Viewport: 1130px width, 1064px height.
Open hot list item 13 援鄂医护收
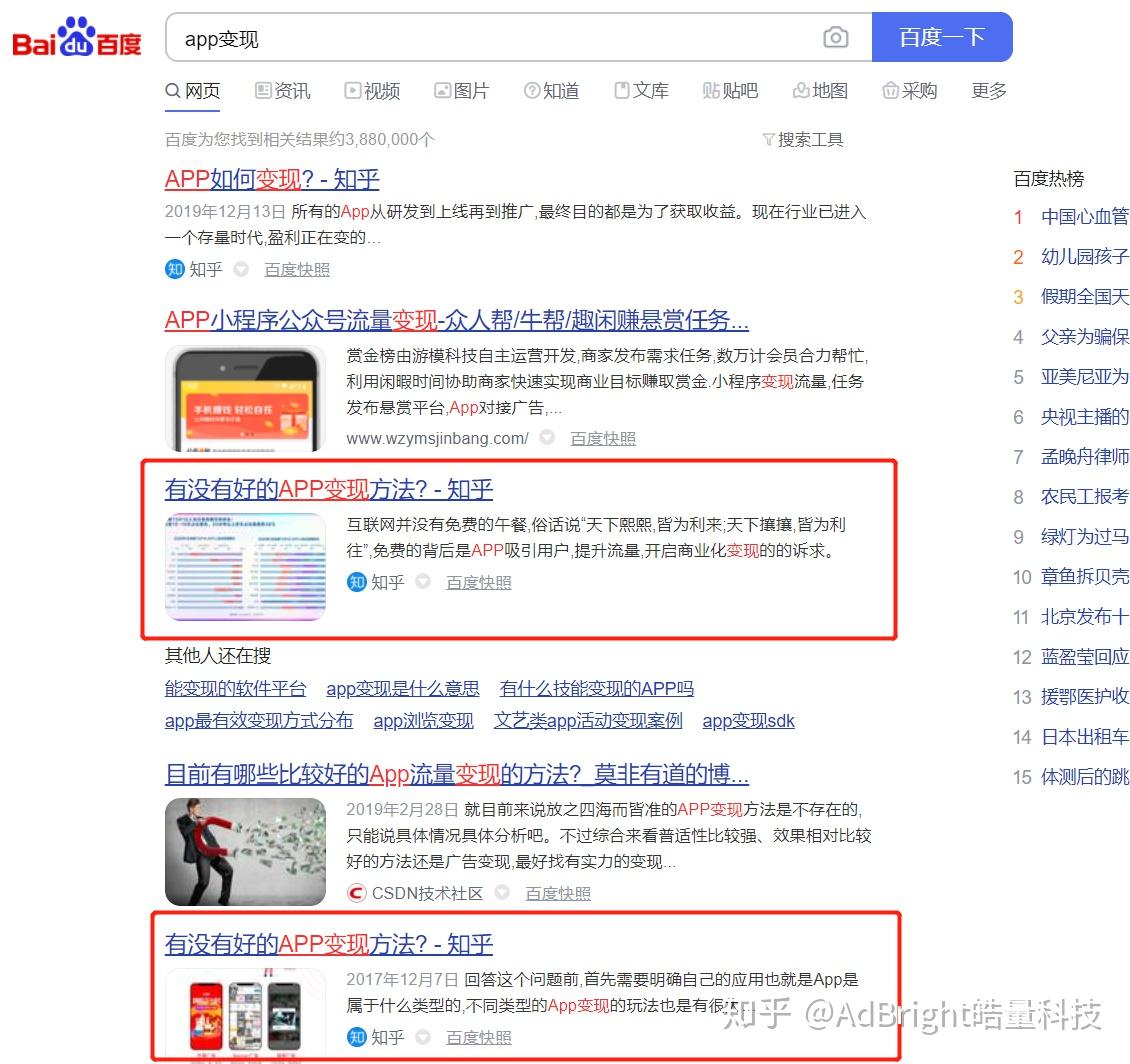(1085, 696)
